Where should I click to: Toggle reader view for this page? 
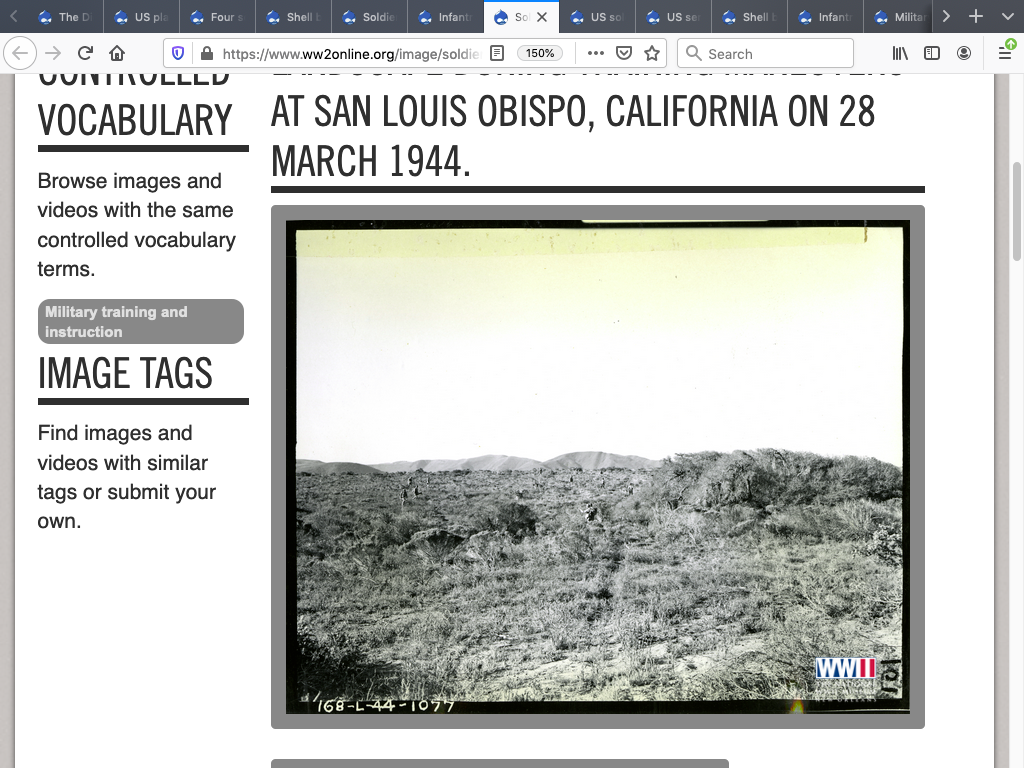(497, 54)
